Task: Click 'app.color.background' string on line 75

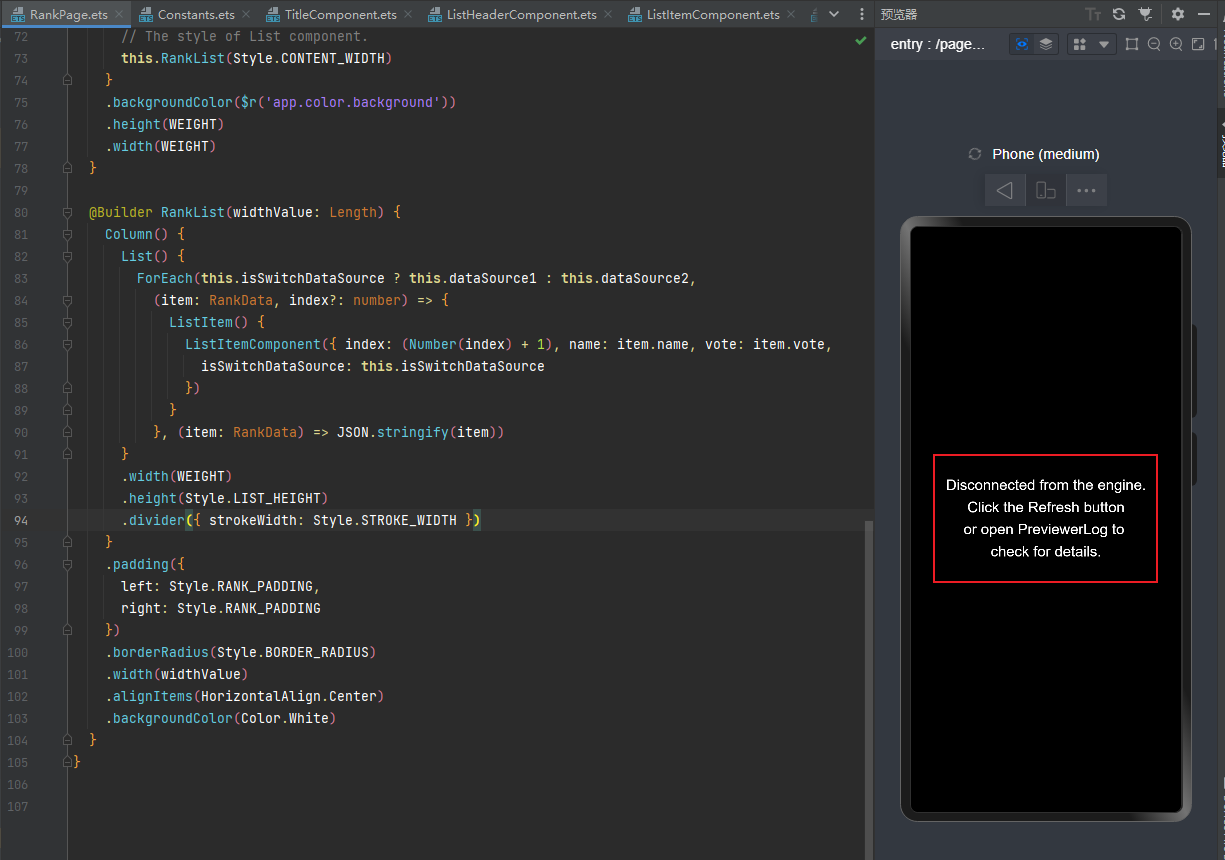Action: click(x=353, y=103)
